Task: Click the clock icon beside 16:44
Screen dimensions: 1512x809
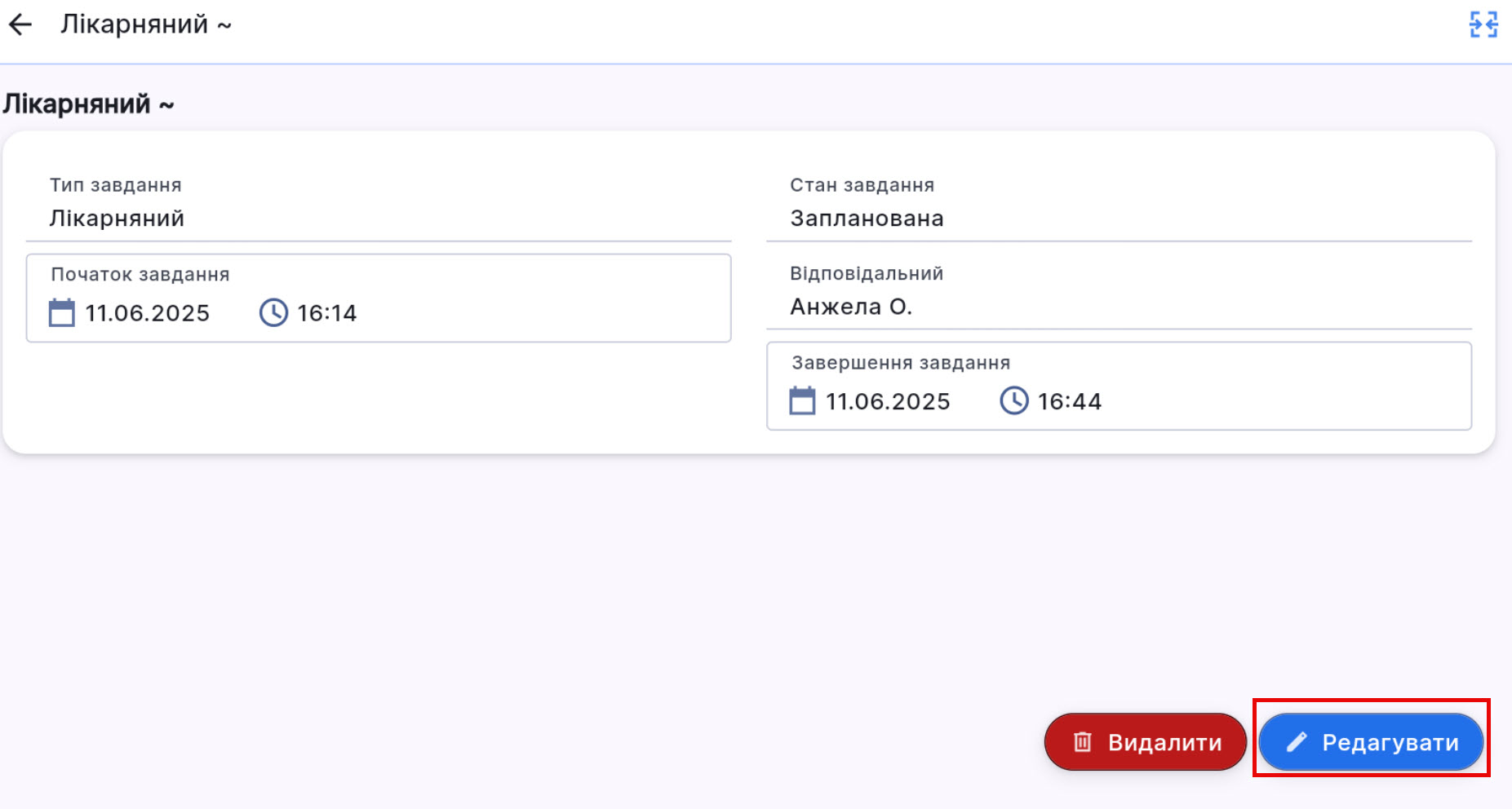Action: [1014, 401]
